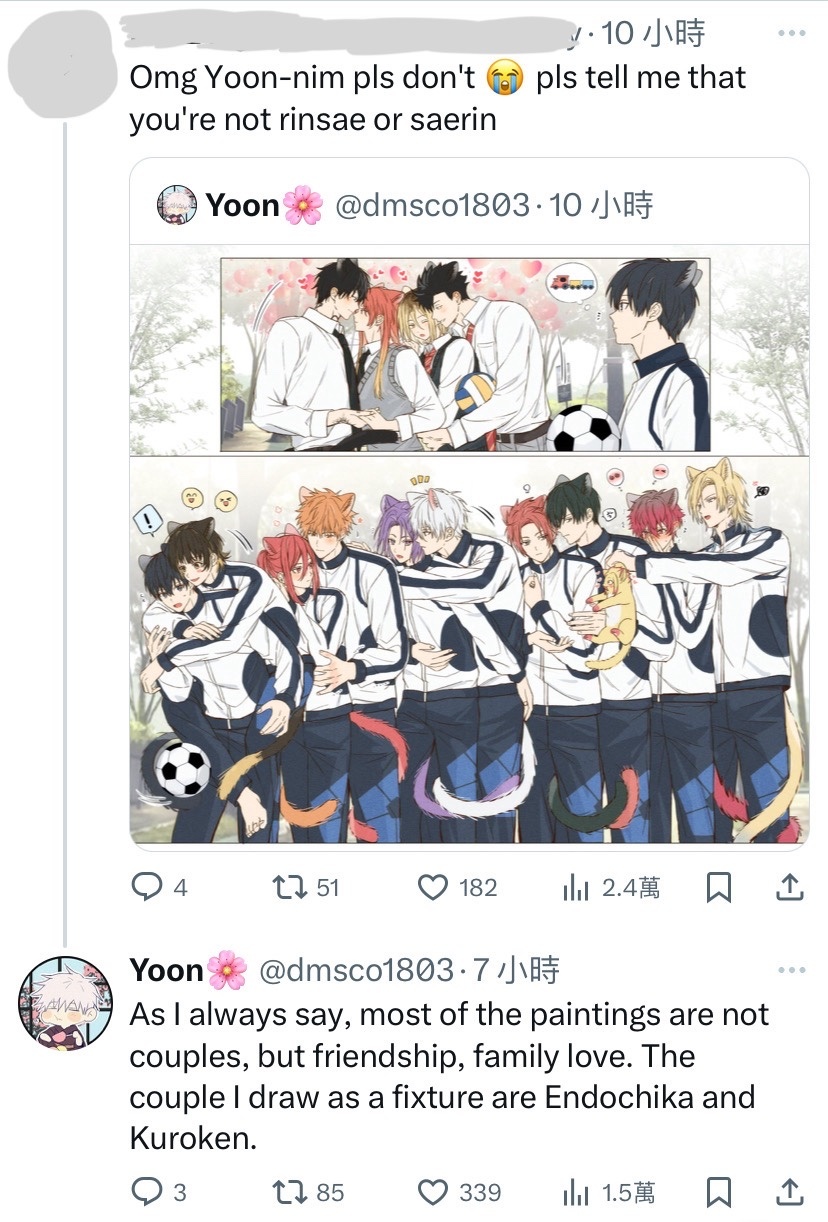Screen dimensions: 828x1222
Task: Bookmark the top post
Action: point(720,887)
